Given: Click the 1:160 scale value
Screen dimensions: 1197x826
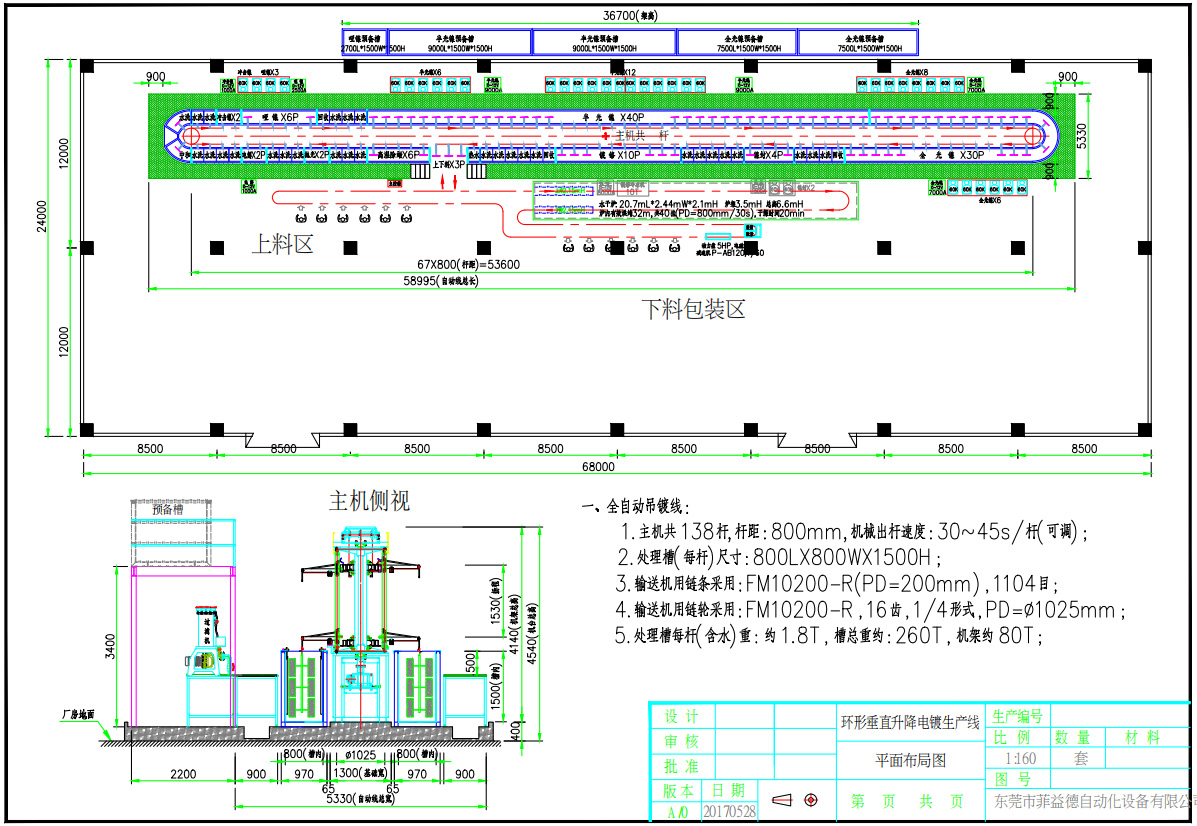Looking at the screenshot, I should click(1020, 759).
